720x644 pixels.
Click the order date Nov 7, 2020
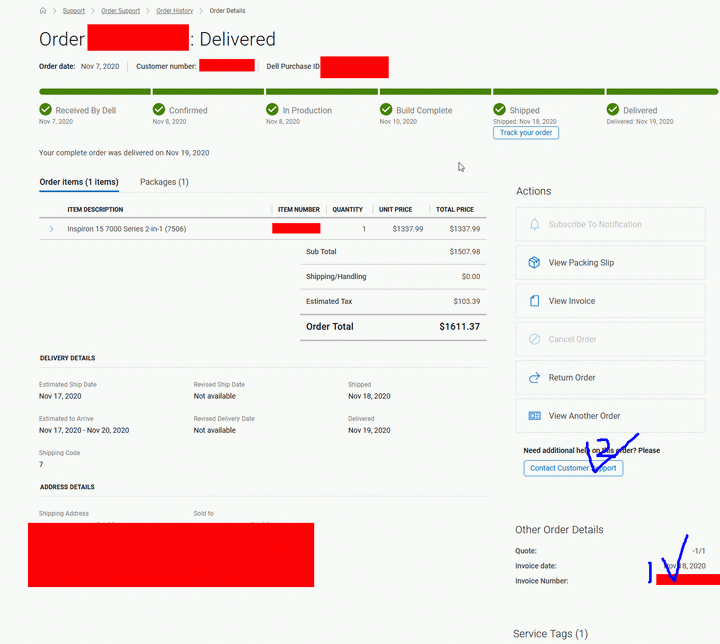click(100, 66)
